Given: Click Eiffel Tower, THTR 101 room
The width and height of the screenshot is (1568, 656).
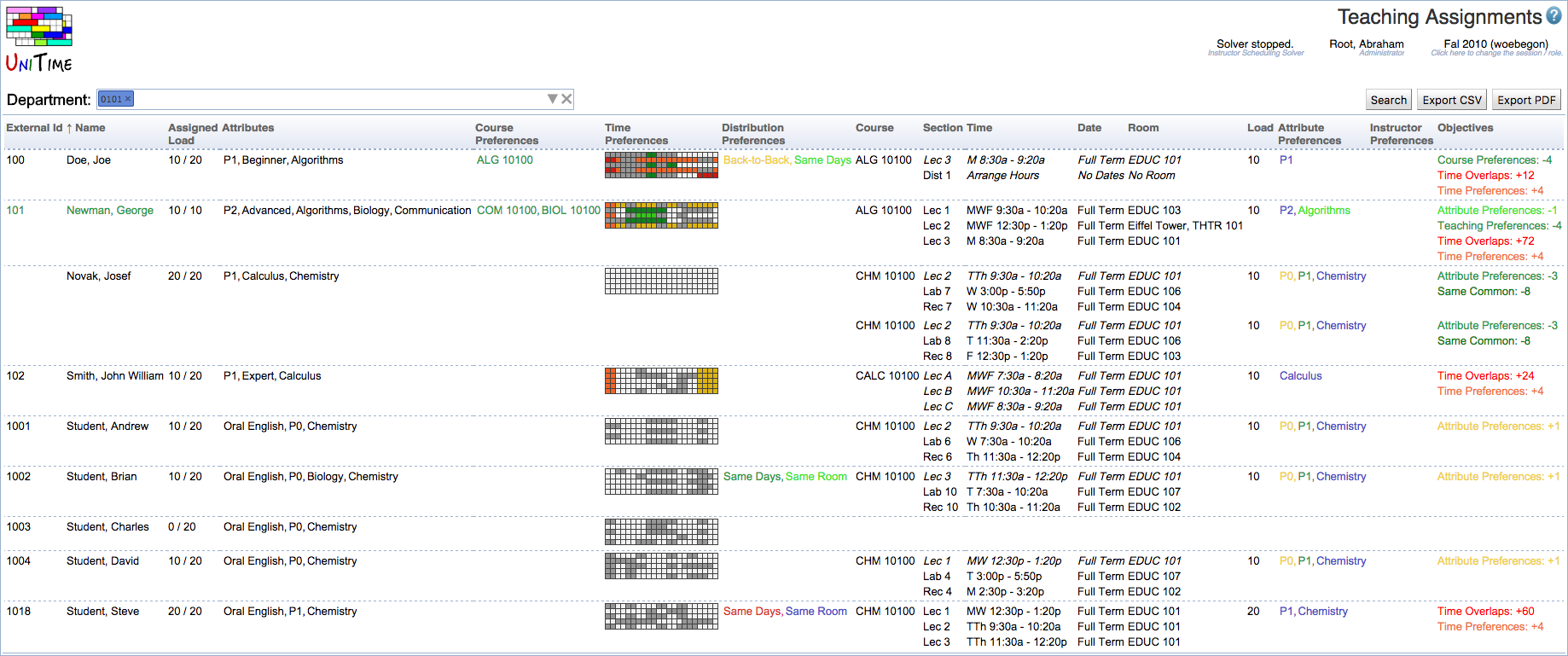Looking at the screenshot, I should click(x=1185, y=225).
